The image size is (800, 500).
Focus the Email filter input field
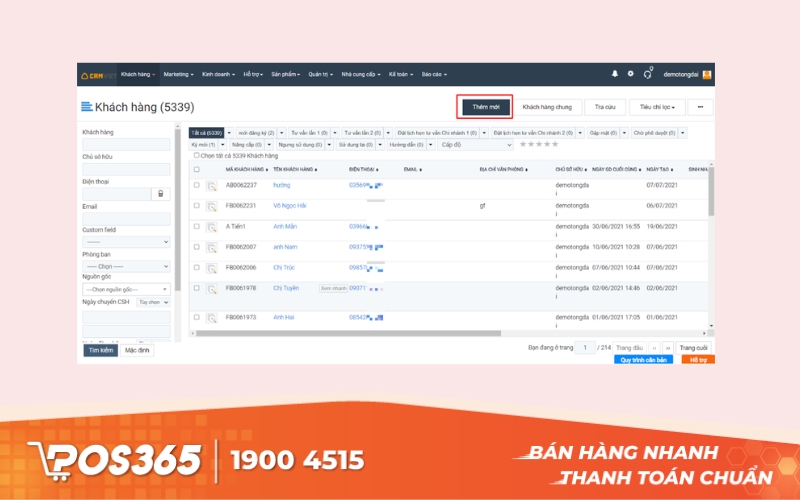(x=126, y=219)
